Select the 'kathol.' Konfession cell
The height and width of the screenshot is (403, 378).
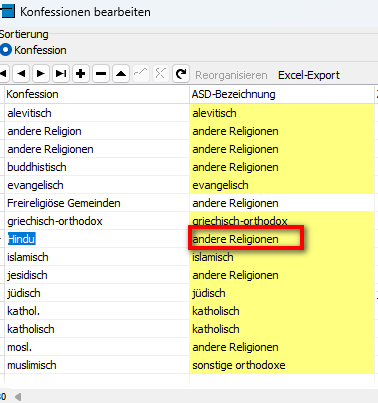pos(97,311)
